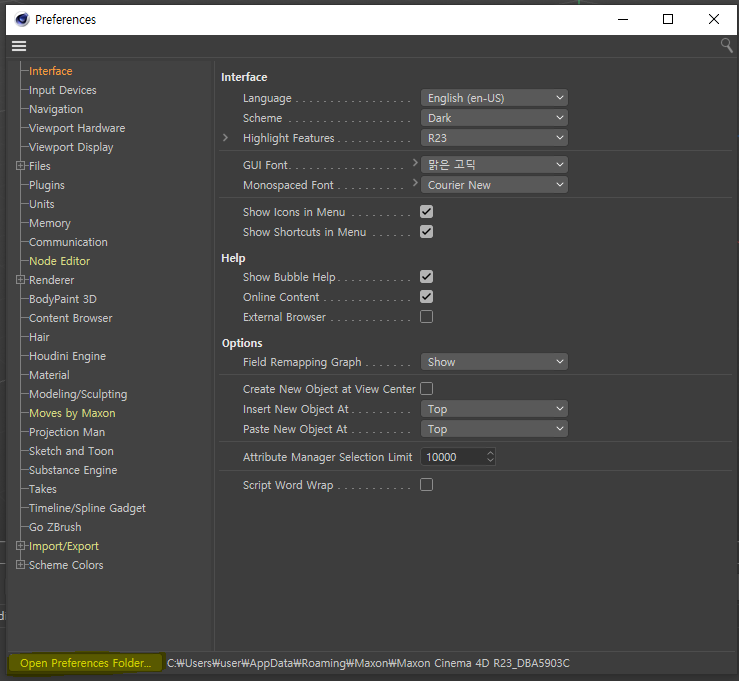The width and height of the screenshot is (739, 681).
Task: Select Input Devices category
Action: [63, 90]
